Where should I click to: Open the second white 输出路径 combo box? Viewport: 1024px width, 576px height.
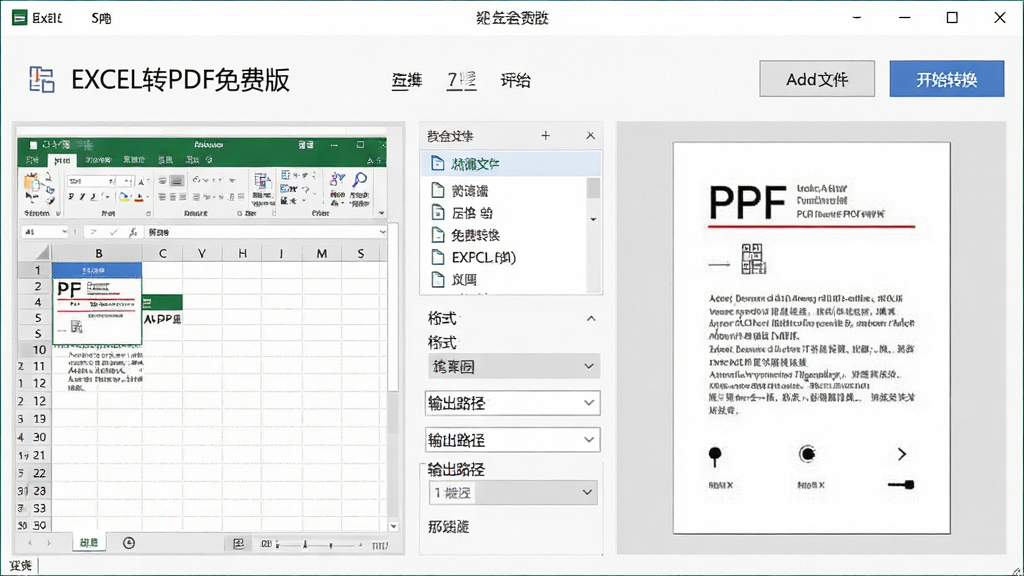(x=513, y=440)
